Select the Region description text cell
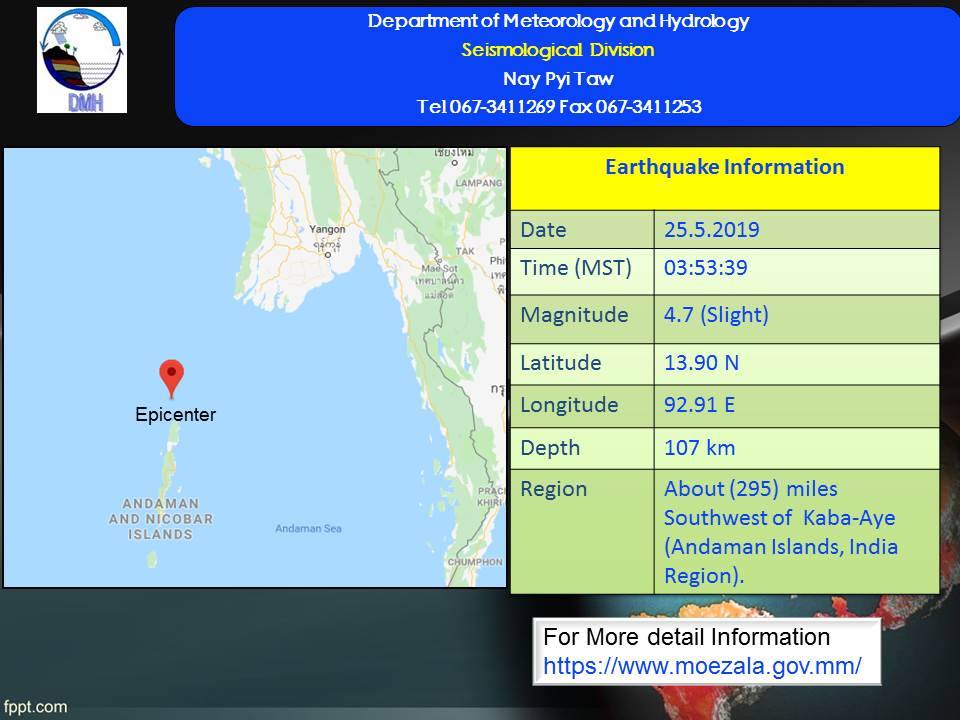 [780, 532]
